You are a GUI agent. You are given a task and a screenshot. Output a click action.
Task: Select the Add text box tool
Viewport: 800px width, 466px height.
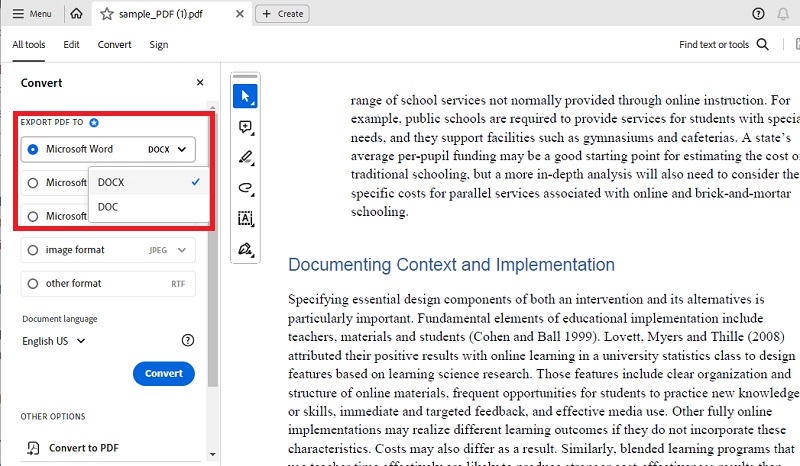click(245, 218)
